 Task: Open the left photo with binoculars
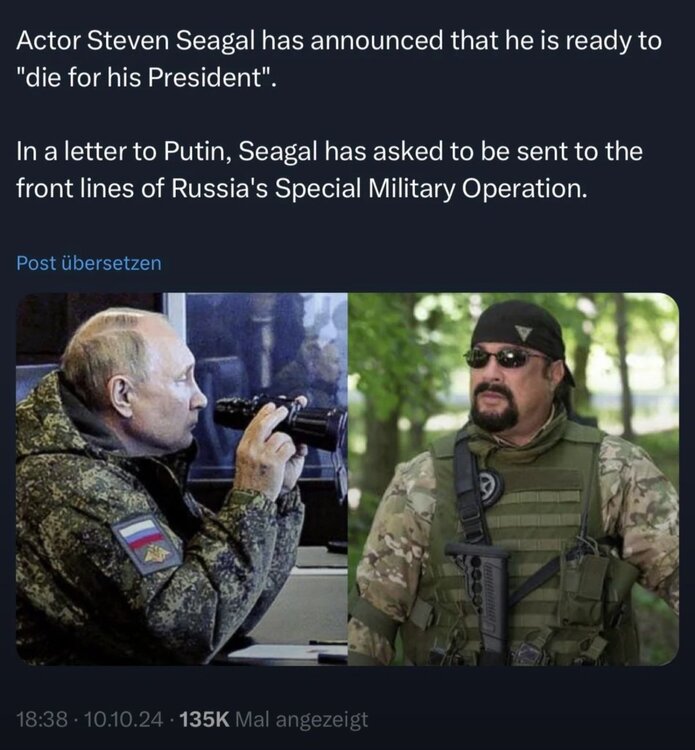coord(181,478)
